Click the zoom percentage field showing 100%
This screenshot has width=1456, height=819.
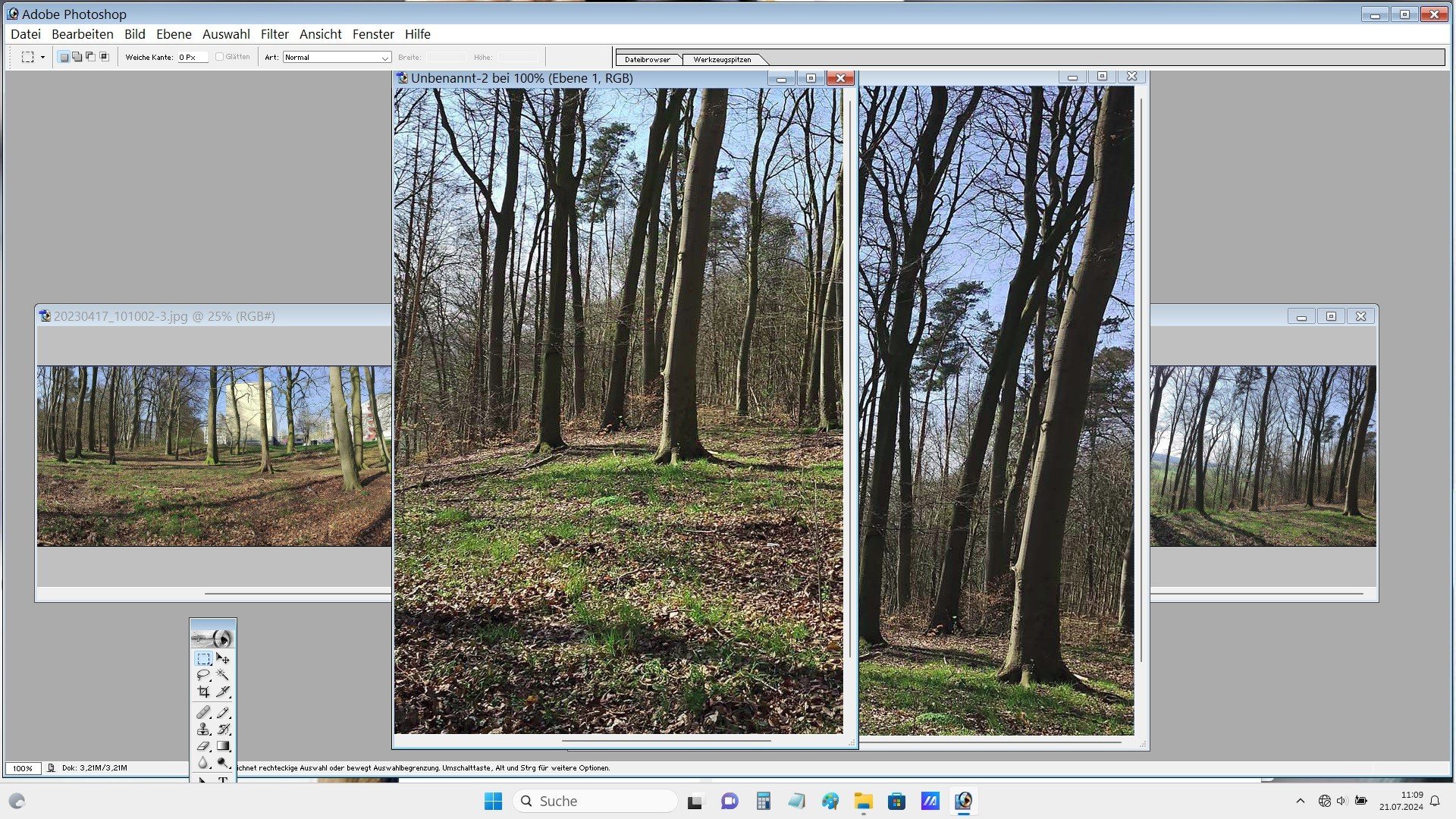point(23,768)
